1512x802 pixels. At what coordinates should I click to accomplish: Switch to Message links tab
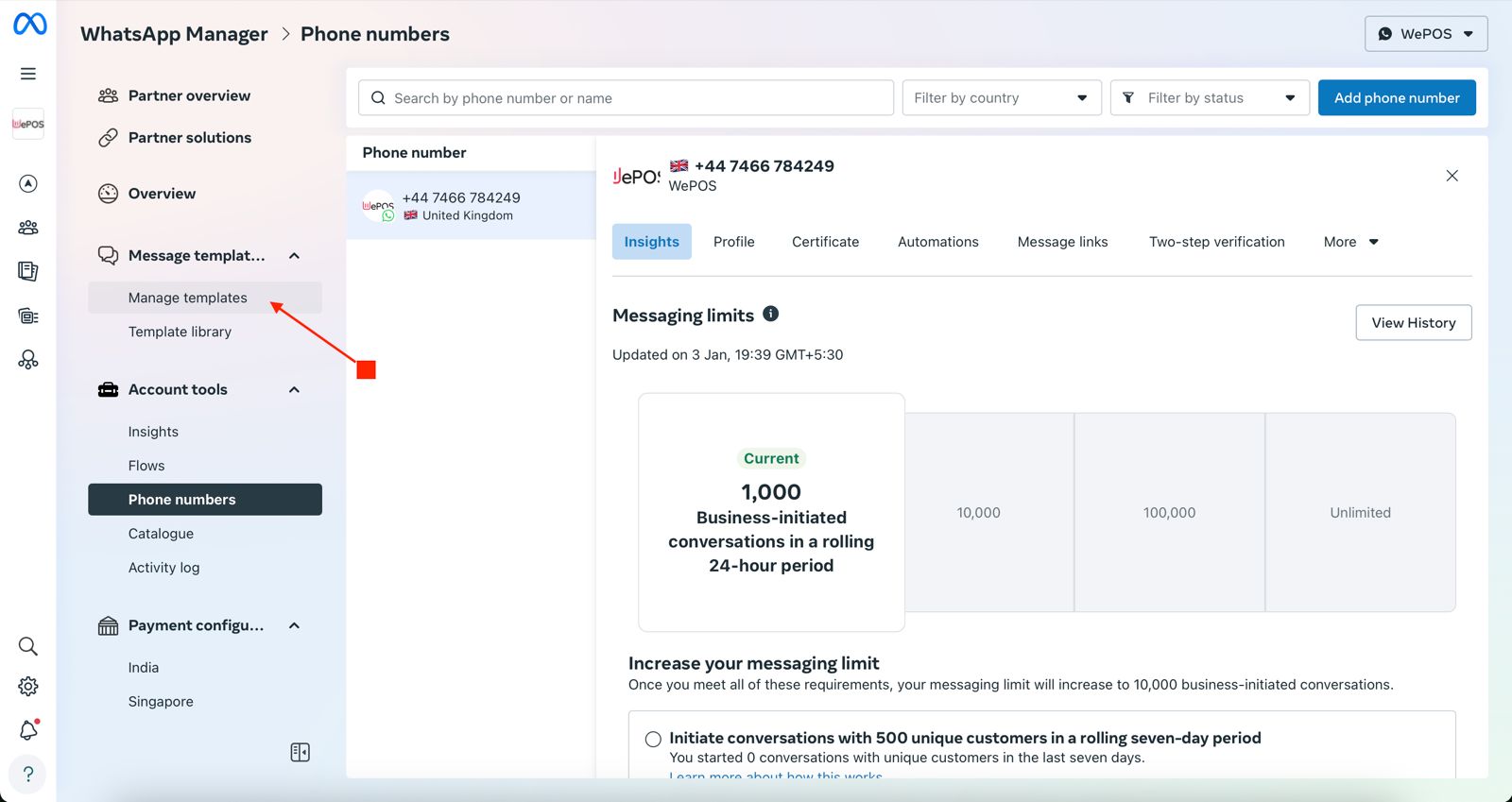1063,242
